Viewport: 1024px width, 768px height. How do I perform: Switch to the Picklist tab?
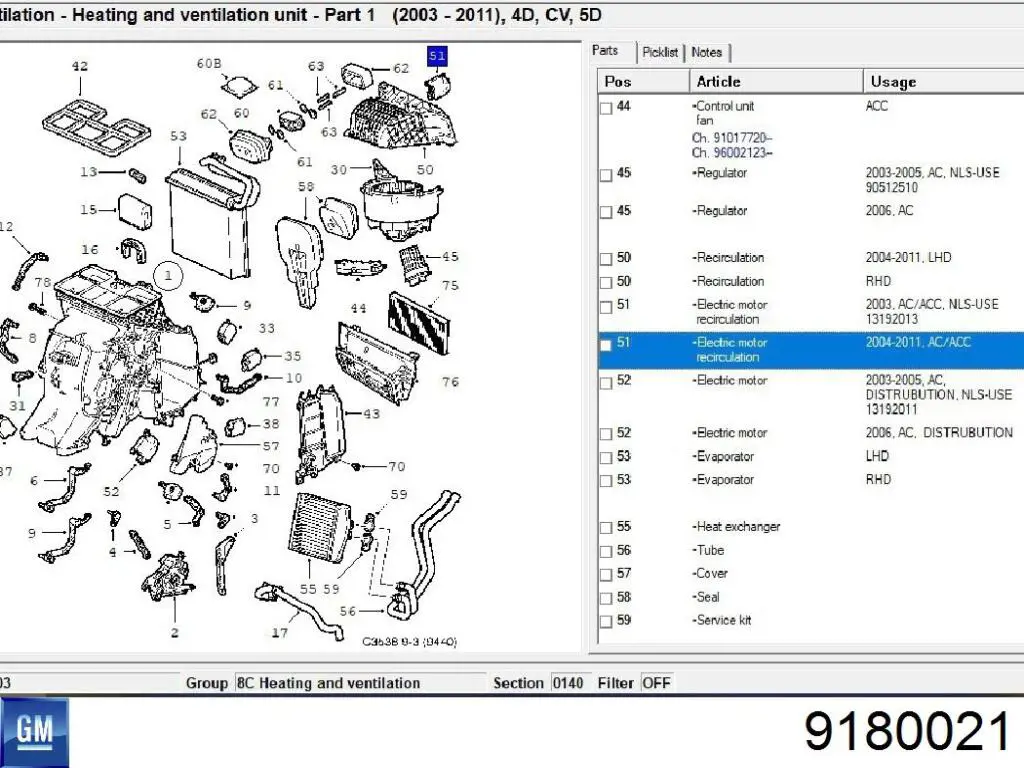[660, 52]
